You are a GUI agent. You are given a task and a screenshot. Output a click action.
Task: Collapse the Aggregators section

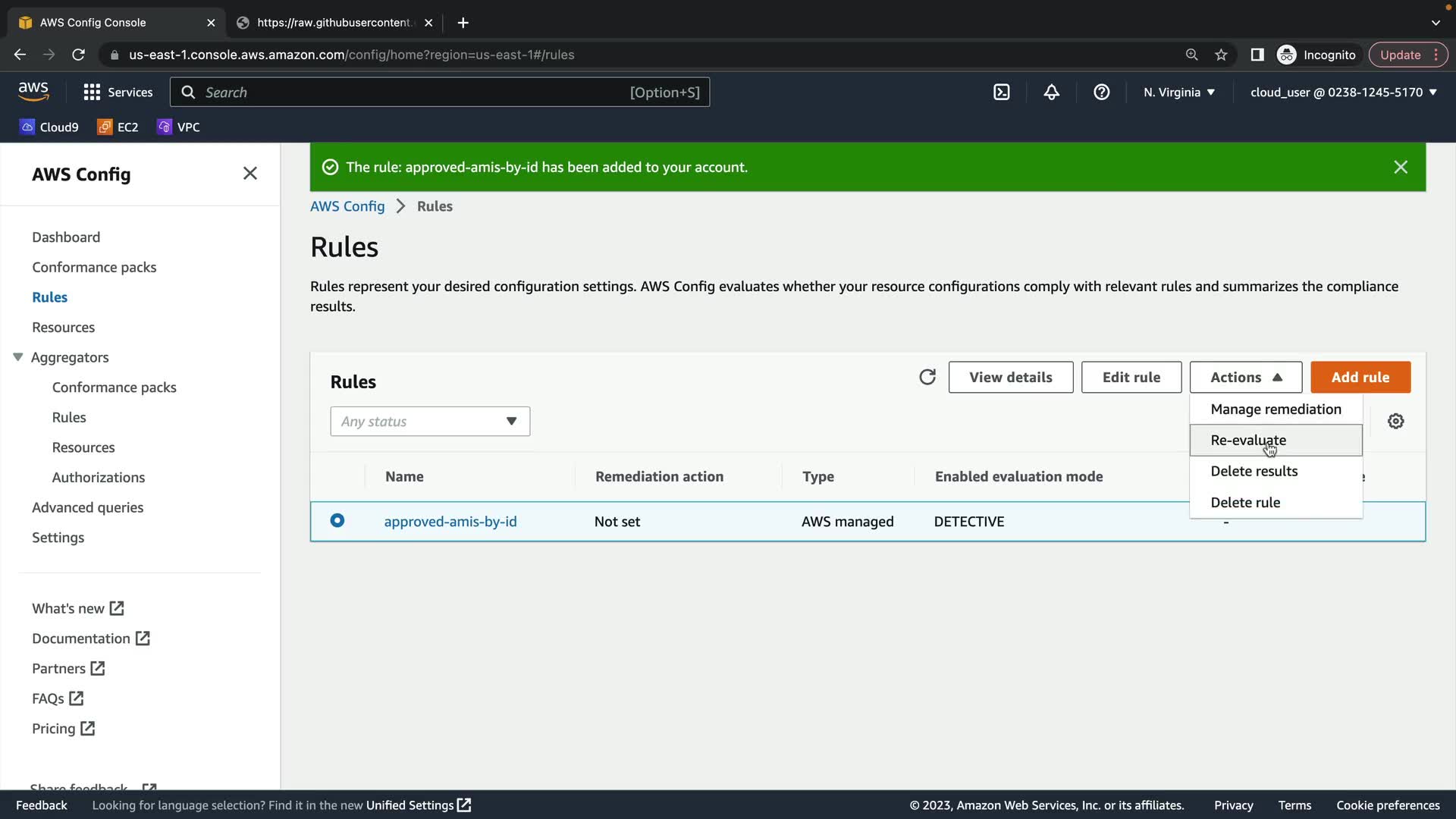point(18,356)
